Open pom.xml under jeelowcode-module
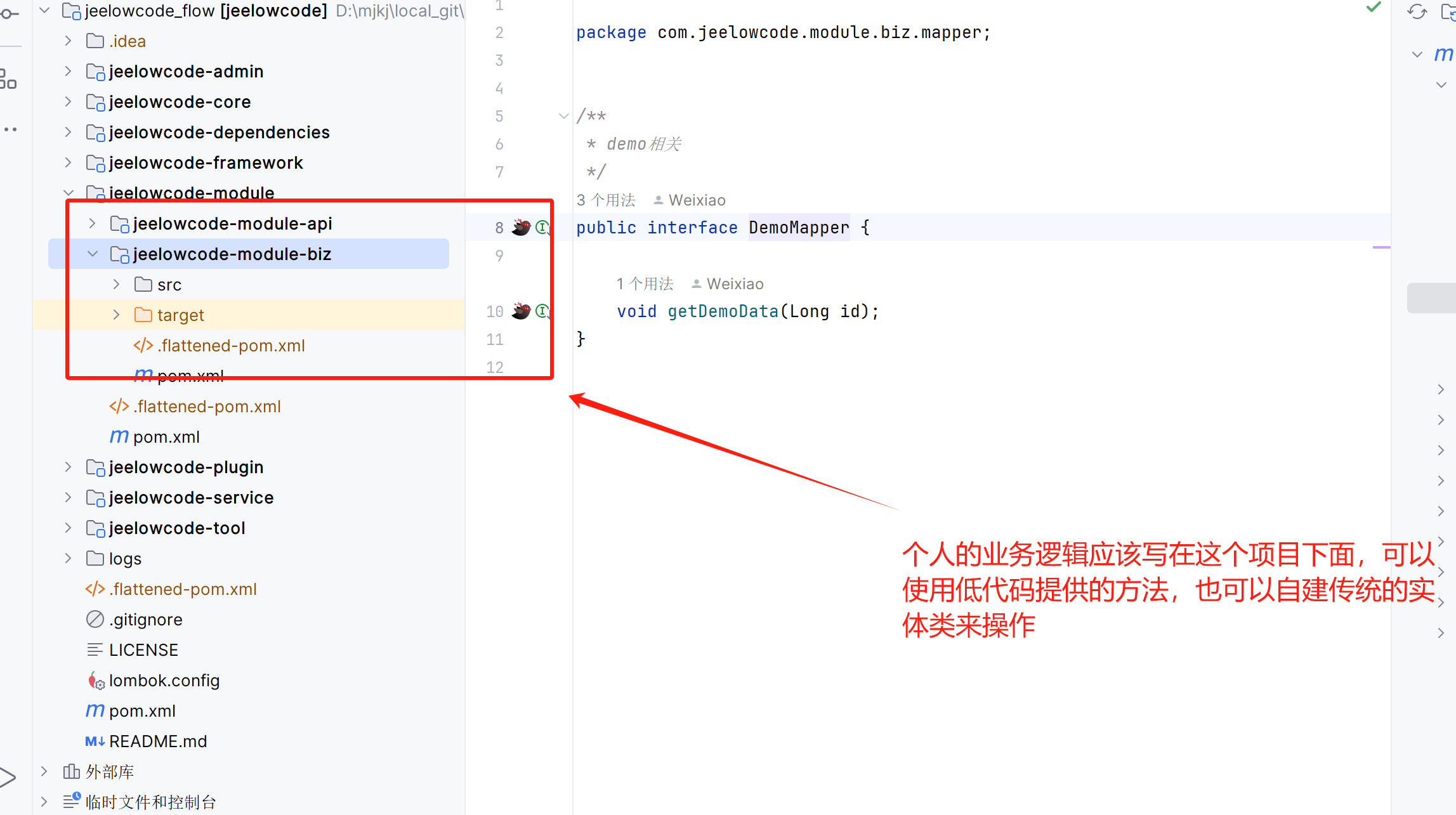1456x815 pixels. click(166, 437)
